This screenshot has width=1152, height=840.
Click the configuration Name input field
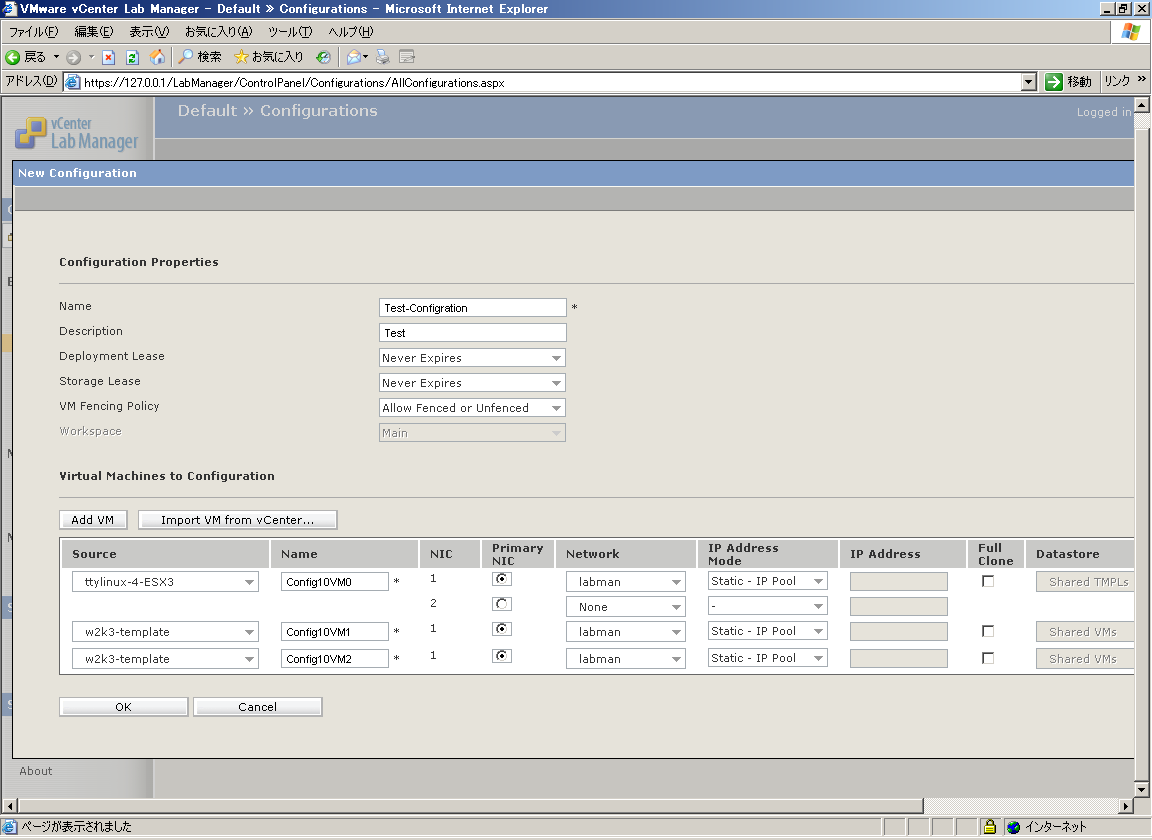(x=472, y=308)
